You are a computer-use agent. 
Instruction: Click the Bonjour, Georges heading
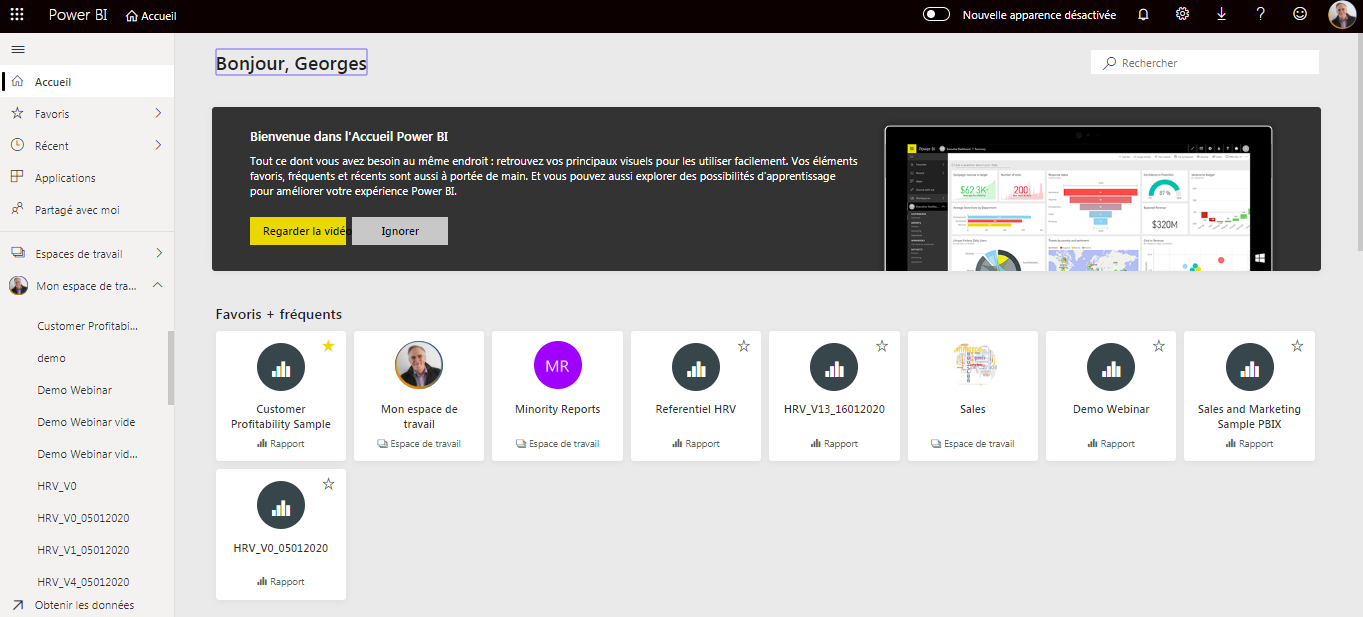point(292,63)
